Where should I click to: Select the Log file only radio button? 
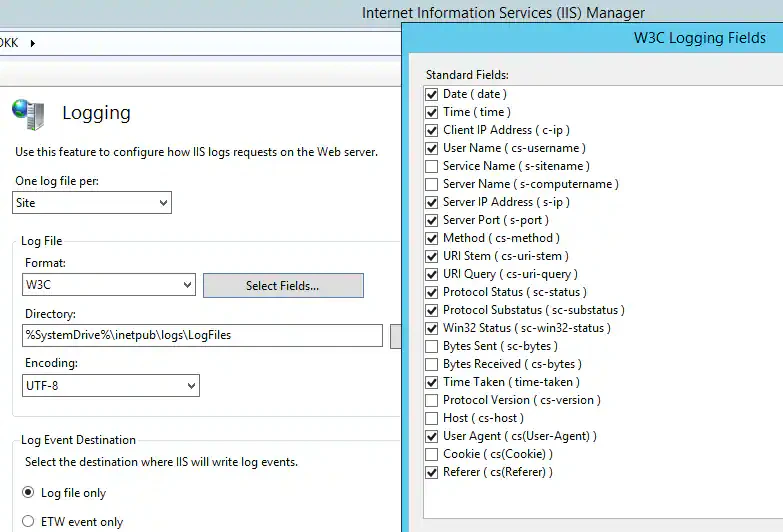[28, 493]
